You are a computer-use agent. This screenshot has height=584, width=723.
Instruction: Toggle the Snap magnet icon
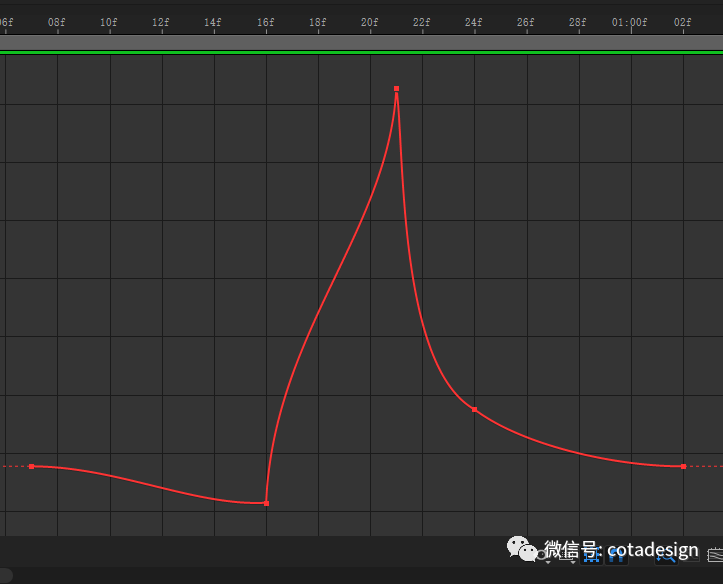click(x=616, y=556)
